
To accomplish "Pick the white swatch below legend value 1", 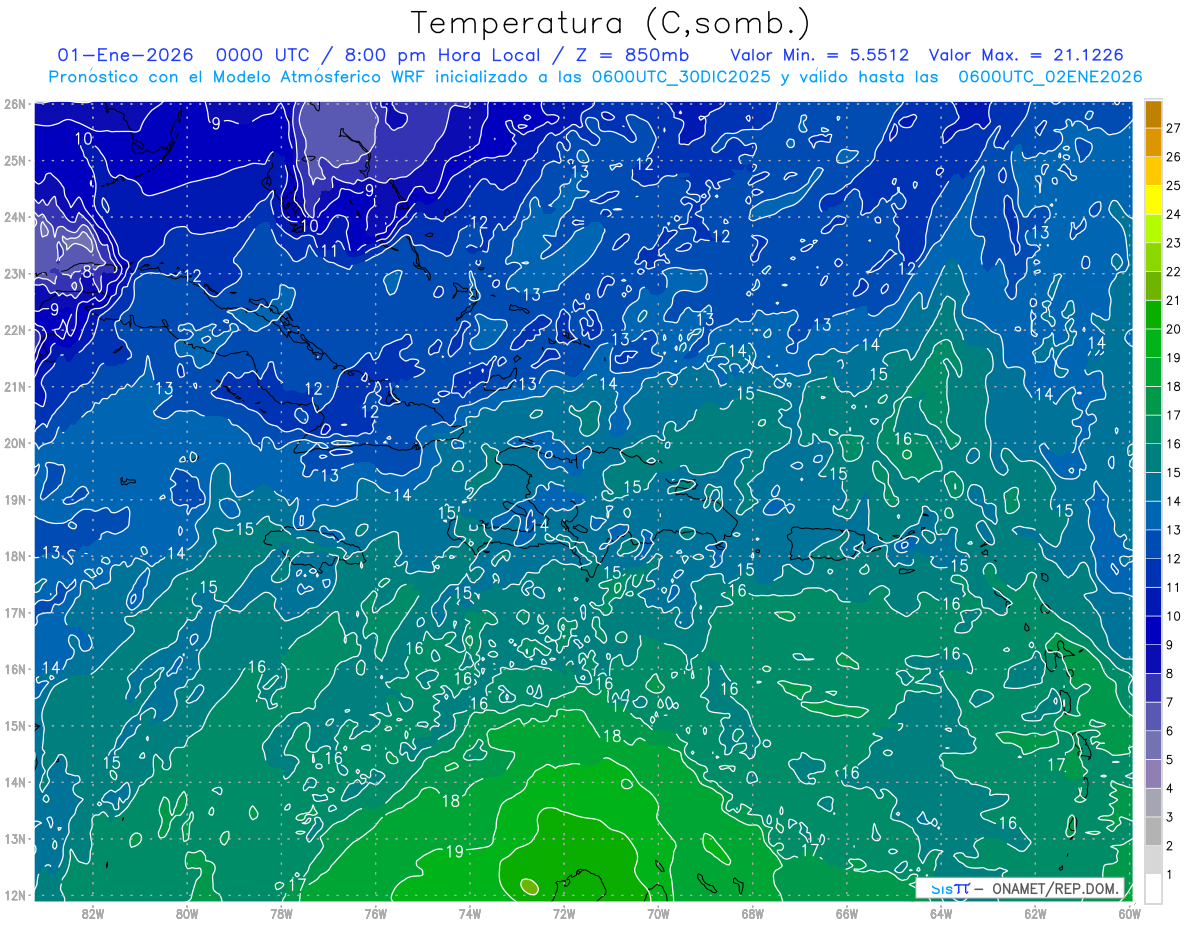I will coord(1153,888).
